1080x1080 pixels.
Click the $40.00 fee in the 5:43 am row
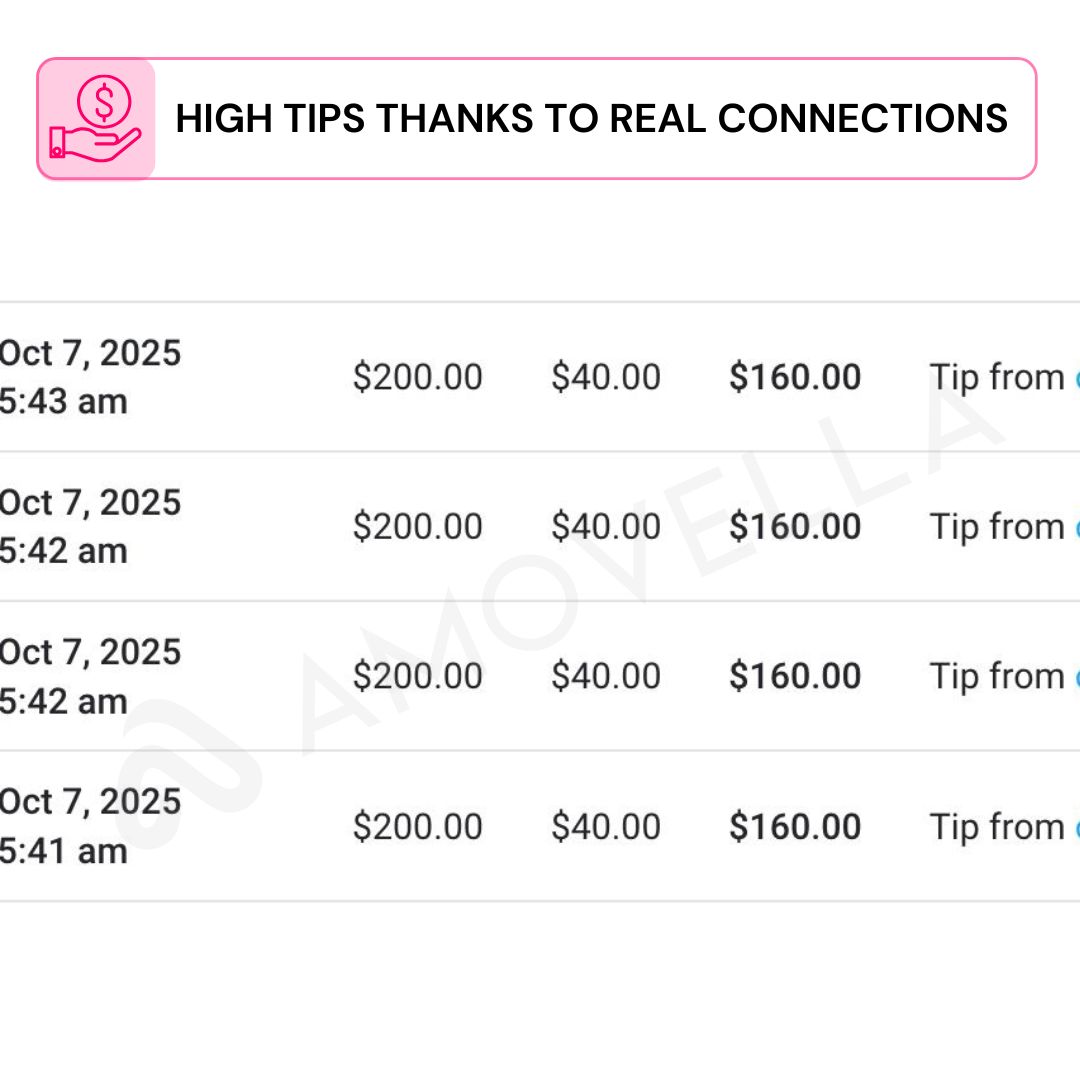(x=606, y=377)
